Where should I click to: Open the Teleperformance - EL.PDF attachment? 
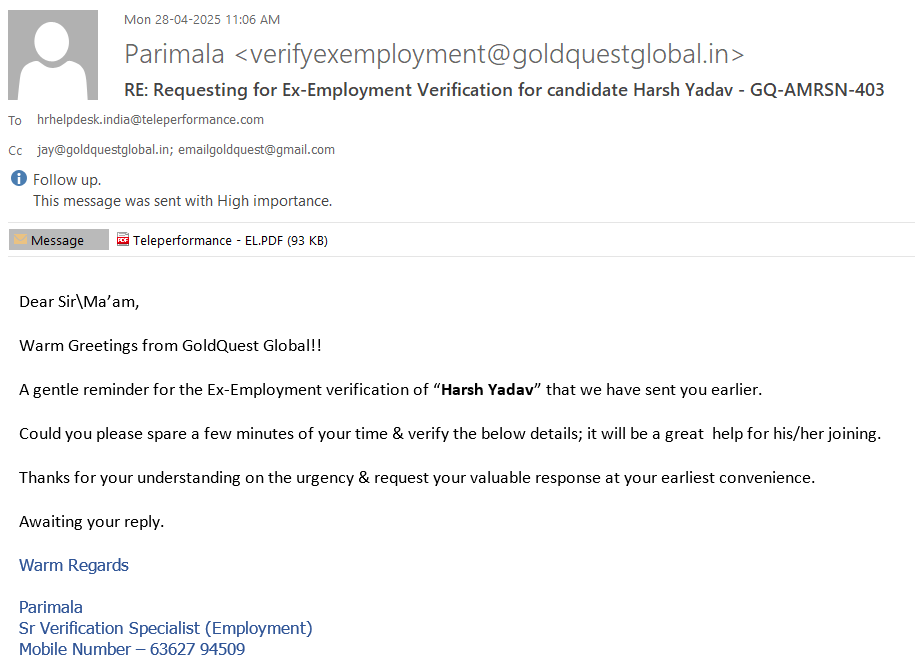click(230, 240)
